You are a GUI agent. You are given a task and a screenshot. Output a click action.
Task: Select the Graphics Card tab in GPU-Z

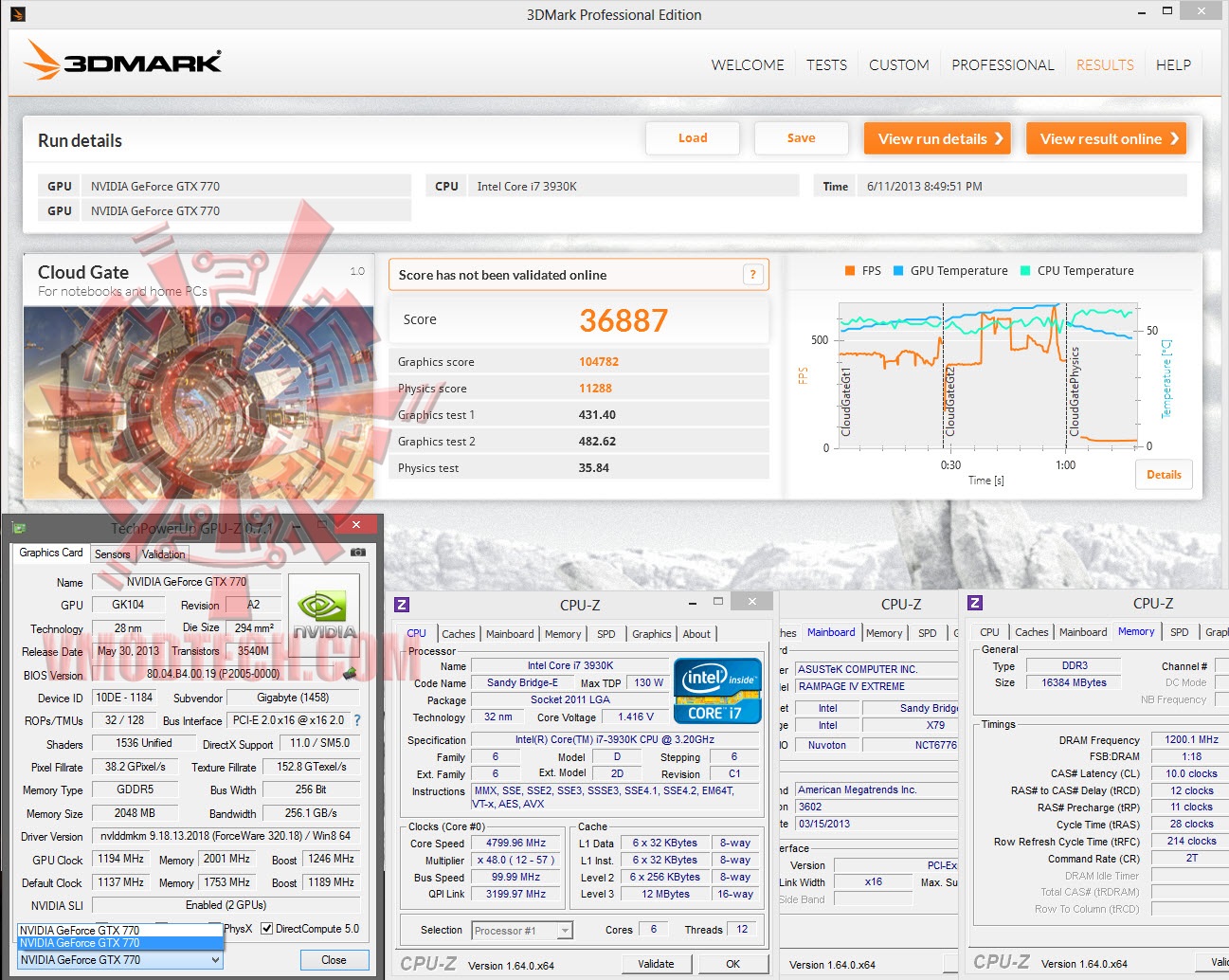pyautogui.click(x=51, y=553)
